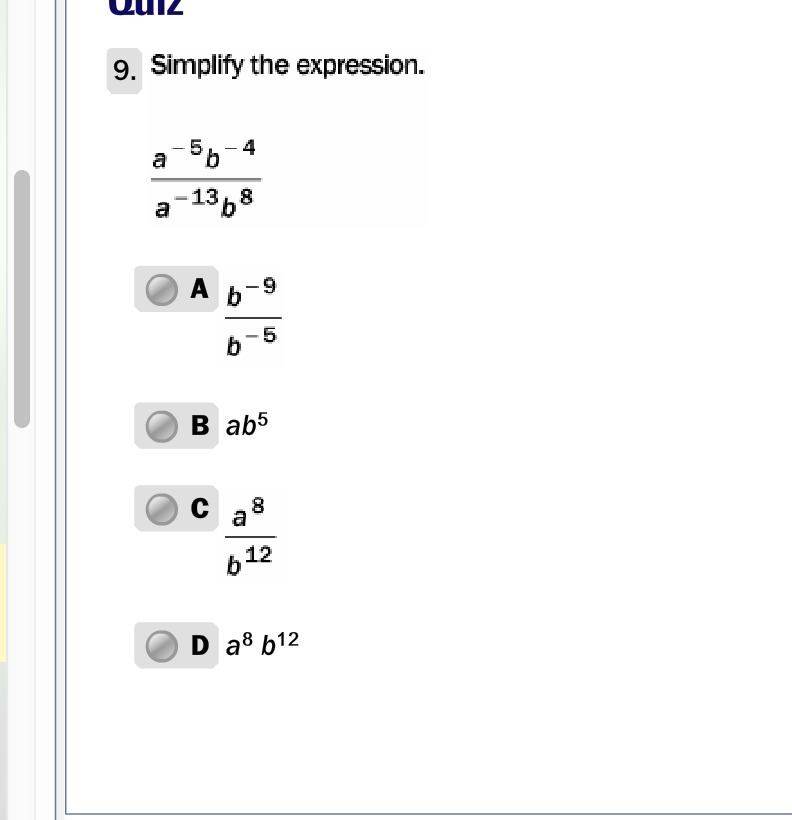Select radio button for answer A

click(162, 289)
